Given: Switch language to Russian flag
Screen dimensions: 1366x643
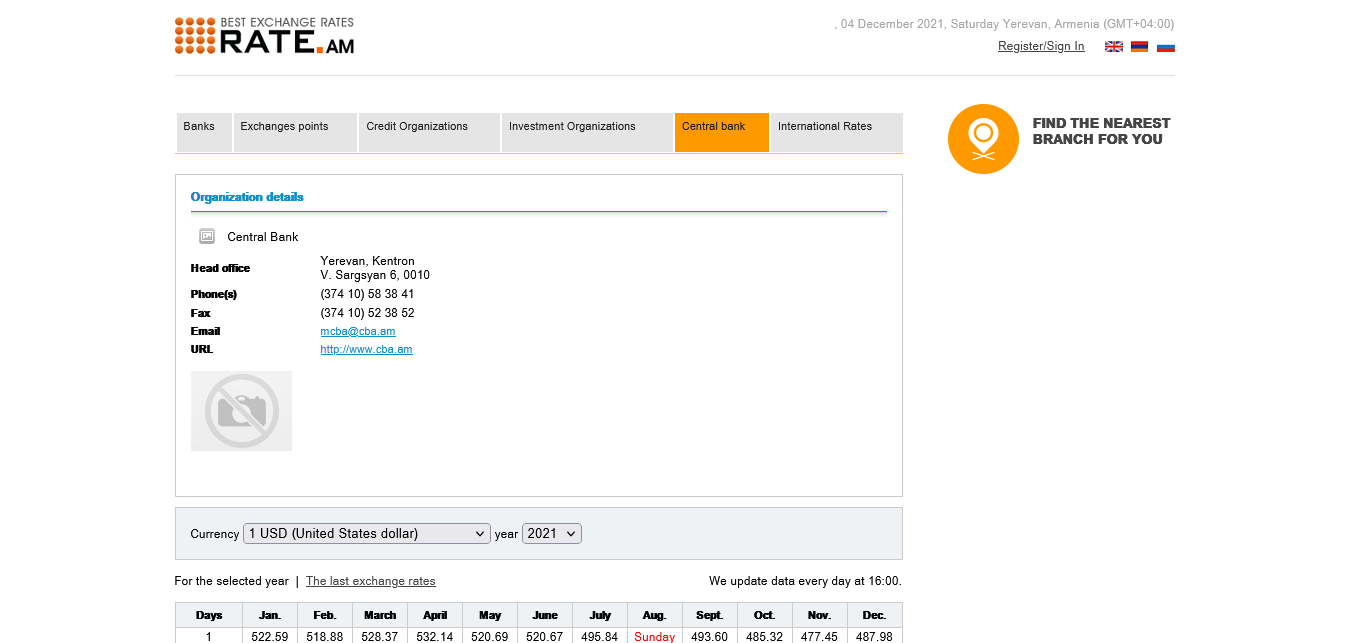Looking at the screenshot, I should point(1165,47).
